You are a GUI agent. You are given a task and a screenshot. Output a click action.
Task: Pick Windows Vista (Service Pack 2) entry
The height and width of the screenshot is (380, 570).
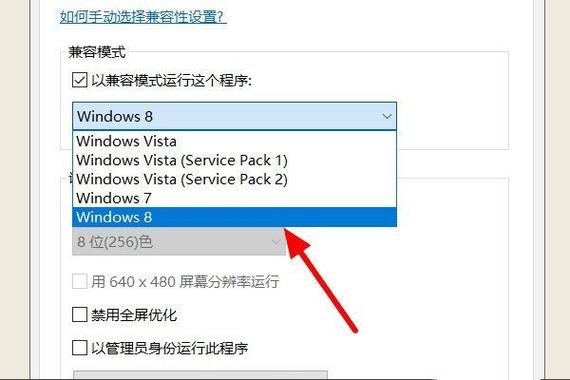(x=234, y=179)
